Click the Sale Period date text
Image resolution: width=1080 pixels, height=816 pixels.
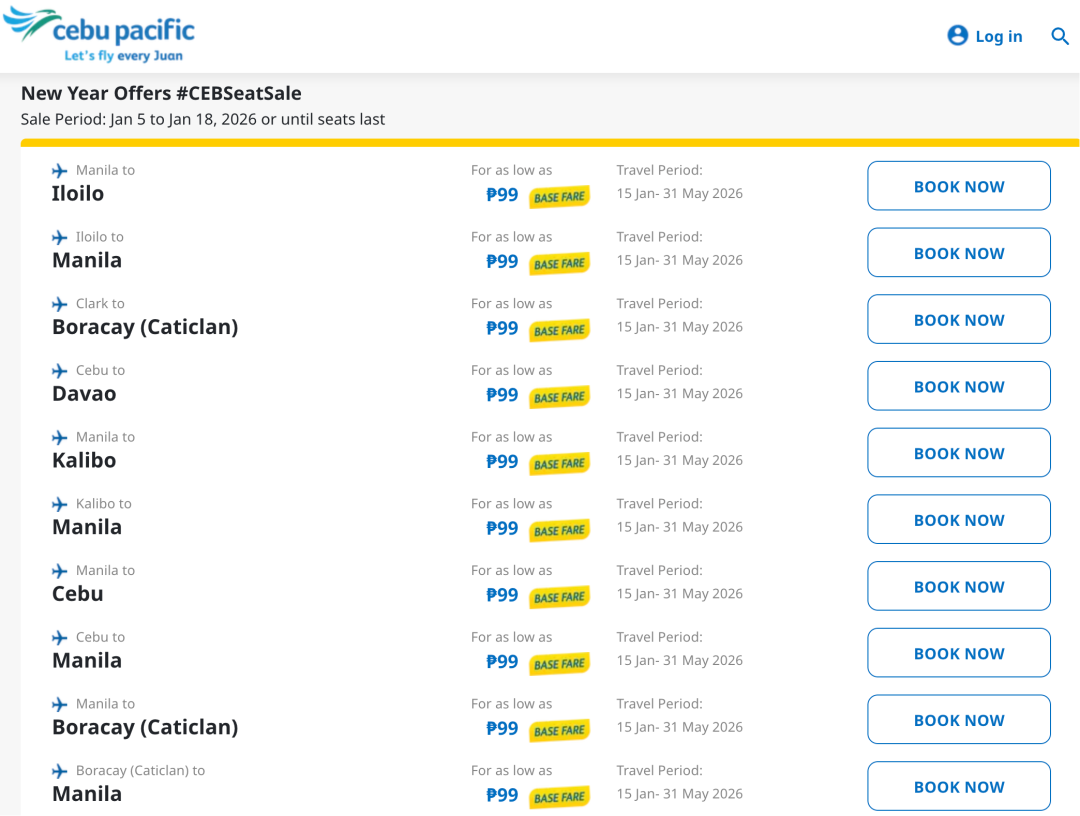(x=202, y=120)
